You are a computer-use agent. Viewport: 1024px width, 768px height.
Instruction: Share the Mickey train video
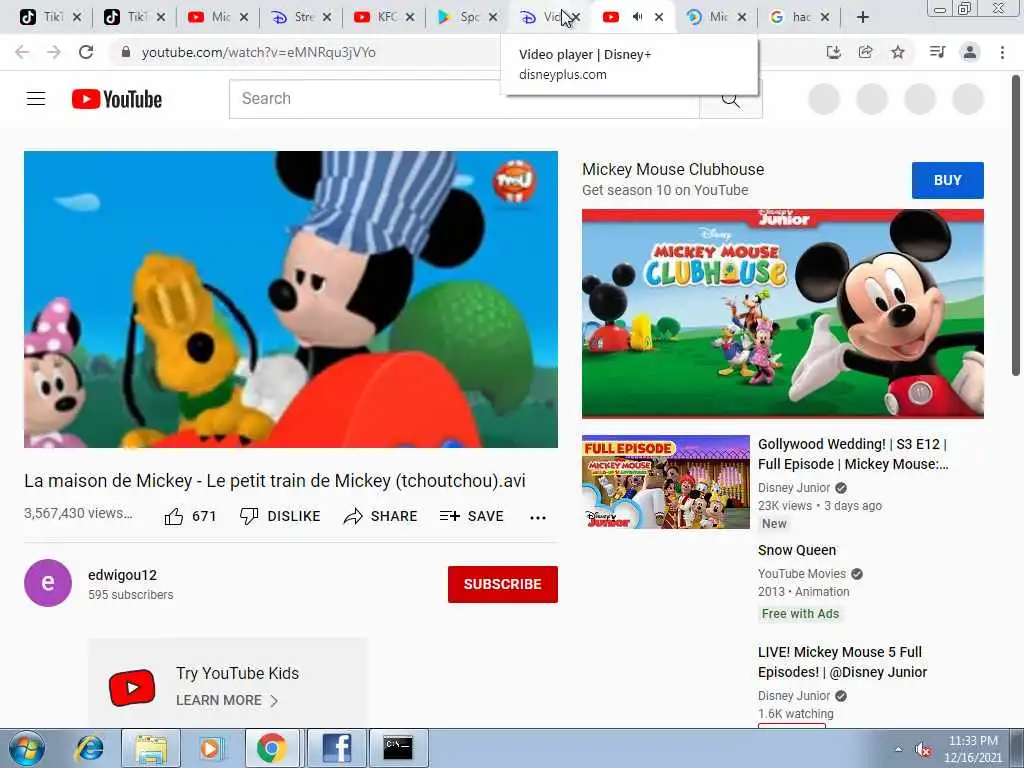pos(380,517)
